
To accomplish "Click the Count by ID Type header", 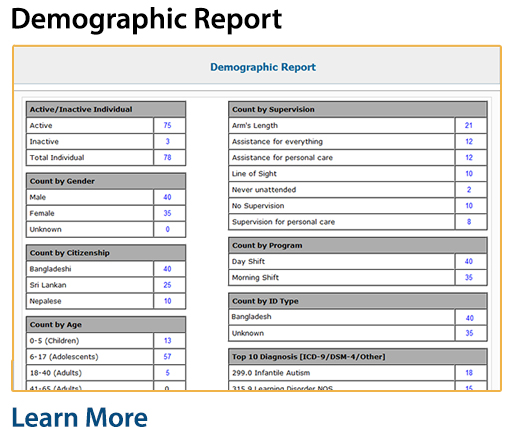I will click(265, 301).
